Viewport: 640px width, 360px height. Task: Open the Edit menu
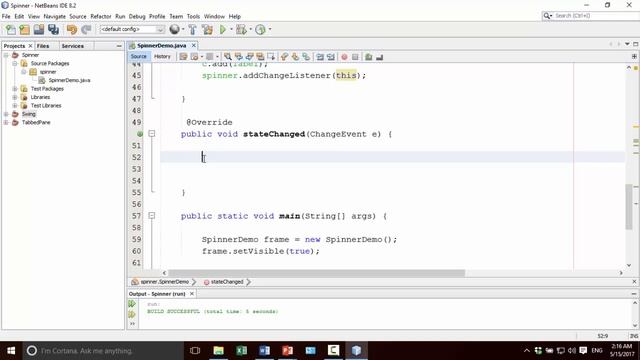(x=19, y=16)
